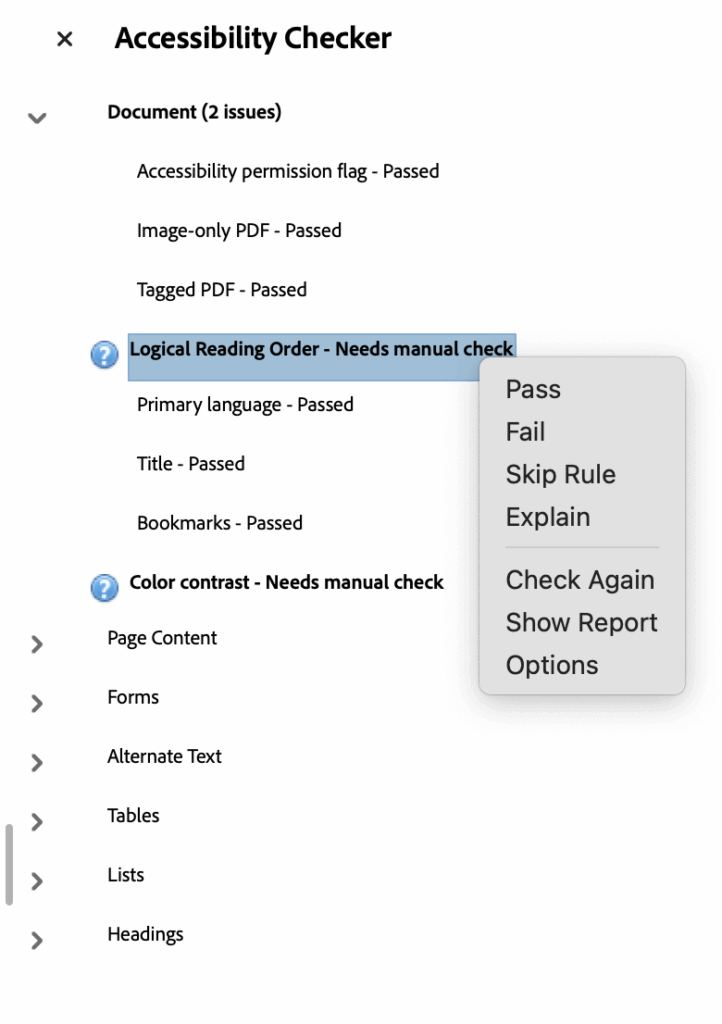Select the Bookmarks - Passed item
This screenshot has height=1024, width=722.
coord(219,522)
